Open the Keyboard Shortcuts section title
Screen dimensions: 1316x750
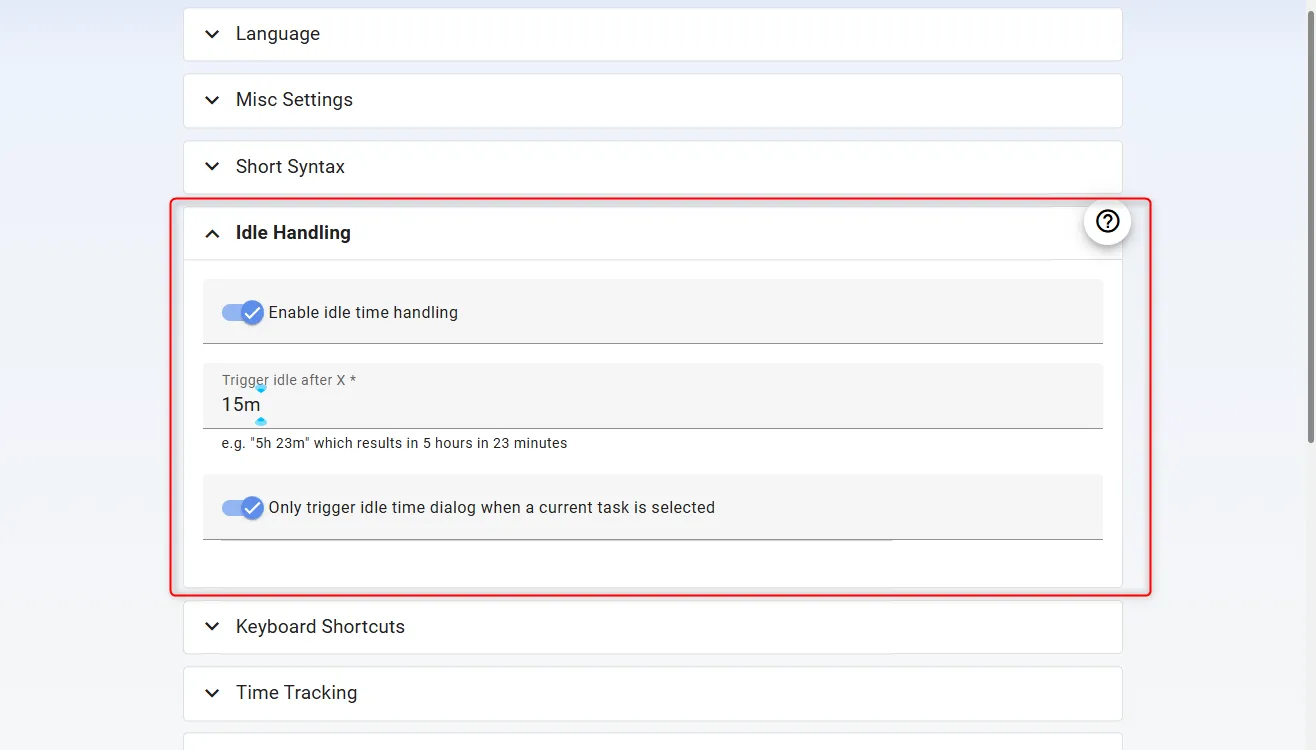coord(320,627)
